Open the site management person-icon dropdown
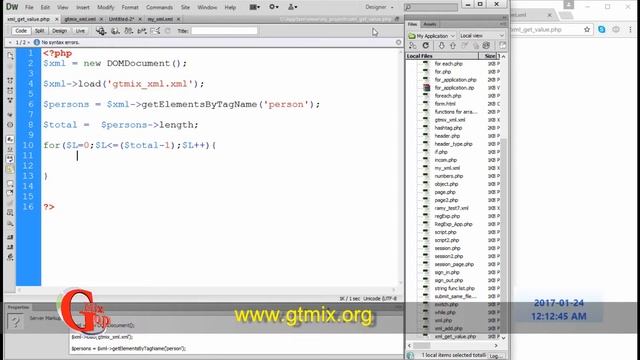Viewport: 640px width, 360px height. (292, 7)
